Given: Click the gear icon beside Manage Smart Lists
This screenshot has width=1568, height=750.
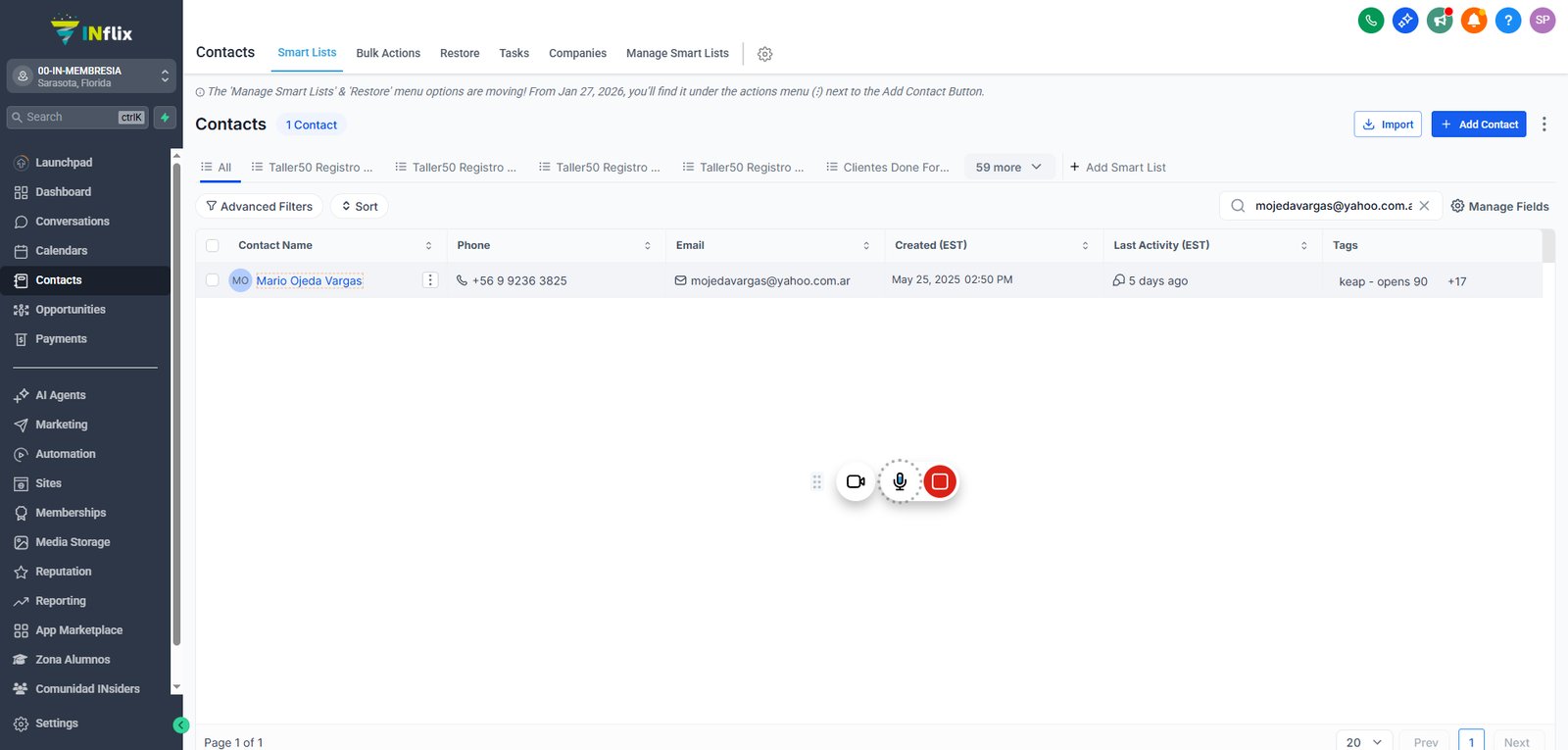Looking at the screenshot, I should pyautogui.click(x=765, y=54).
